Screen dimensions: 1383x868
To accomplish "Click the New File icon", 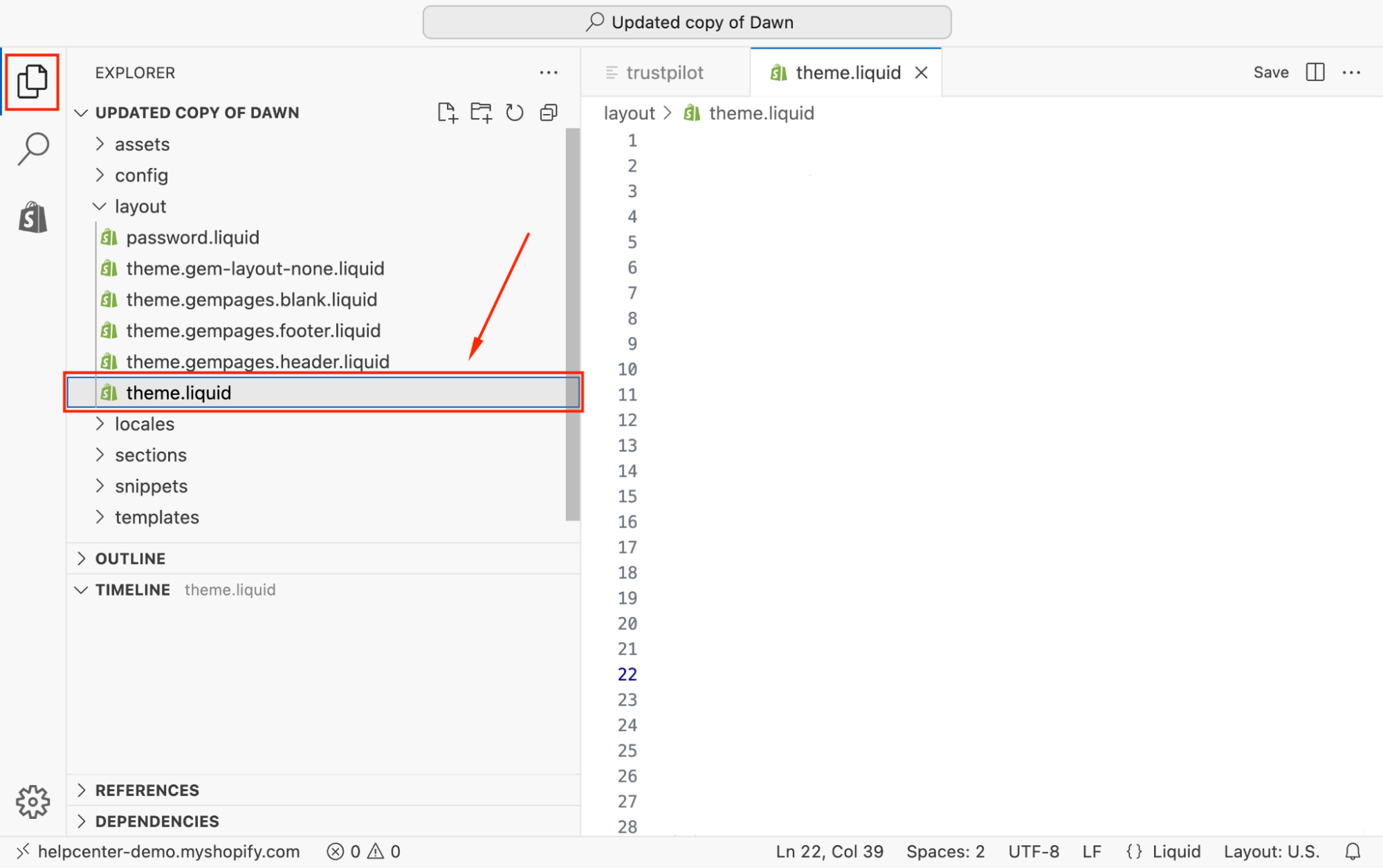I will (447, 113).
